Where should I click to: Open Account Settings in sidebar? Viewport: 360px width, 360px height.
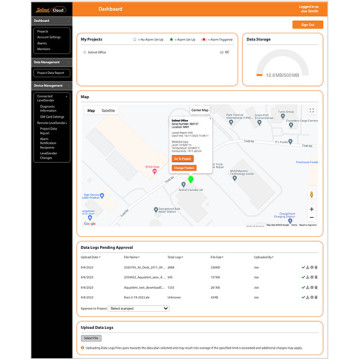(x=49, y=37)
